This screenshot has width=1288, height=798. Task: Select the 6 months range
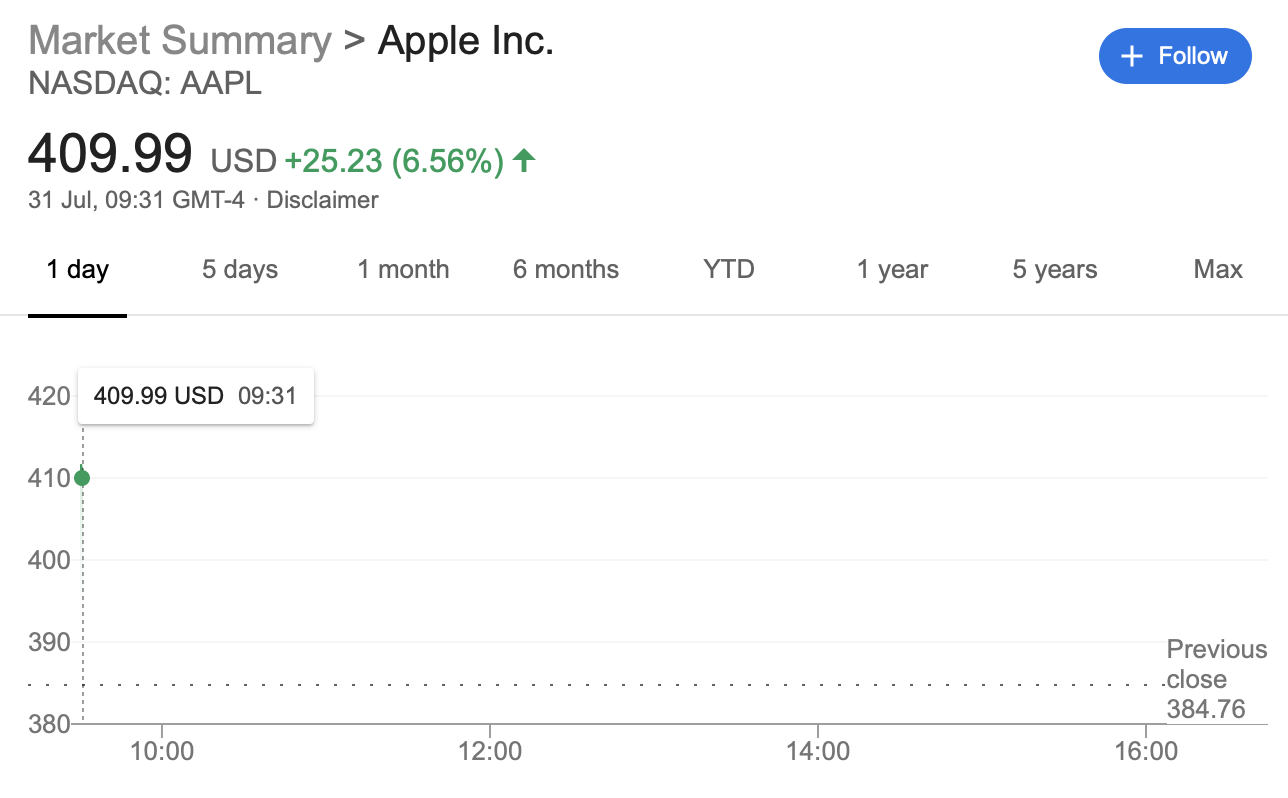point(566,269)
